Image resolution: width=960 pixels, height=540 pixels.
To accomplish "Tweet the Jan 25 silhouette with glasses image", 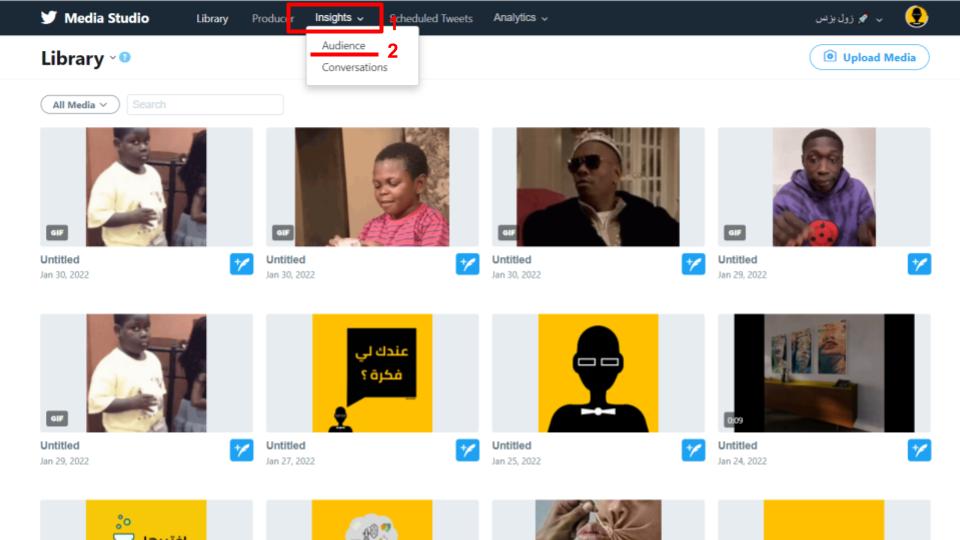I will 693,450.
